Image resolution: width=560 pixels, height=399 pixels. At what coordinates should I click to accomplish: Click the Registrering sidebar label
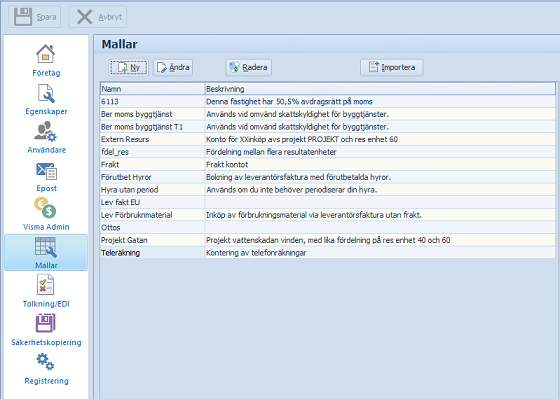pos(46,381)
